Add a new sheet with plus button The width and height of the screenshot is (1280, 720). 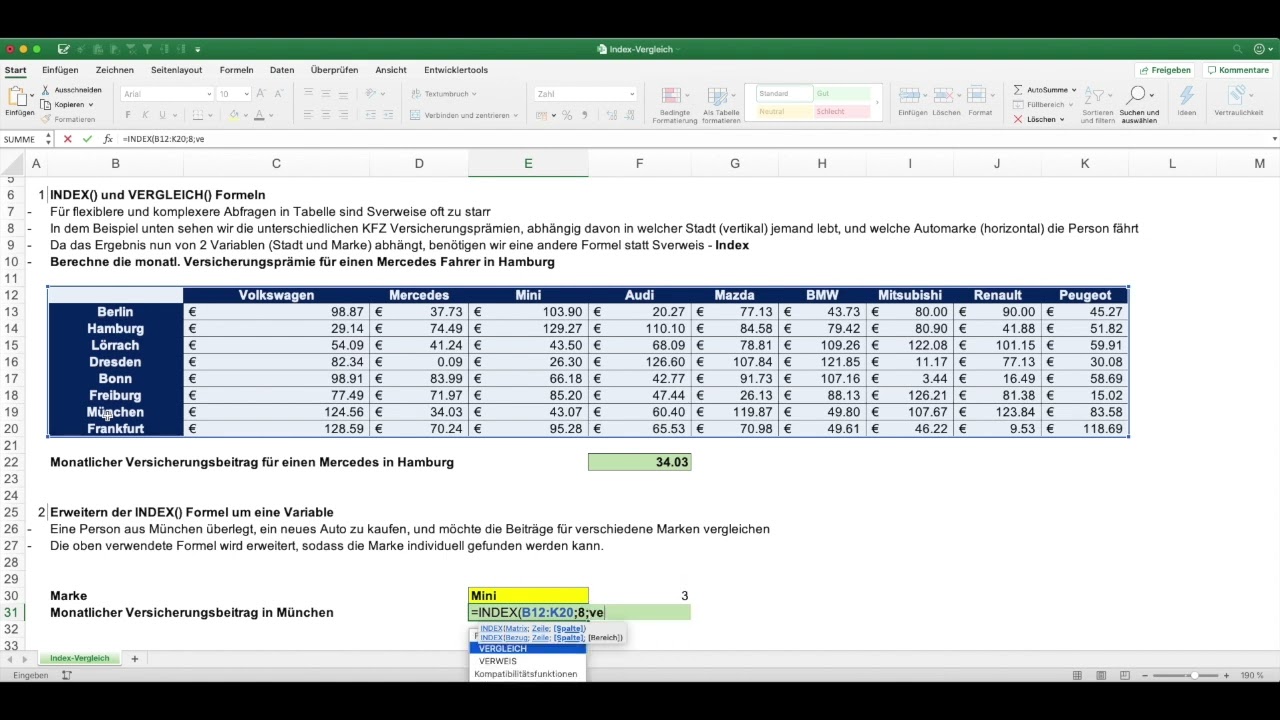pyautogui.click(x=134, y=658)
